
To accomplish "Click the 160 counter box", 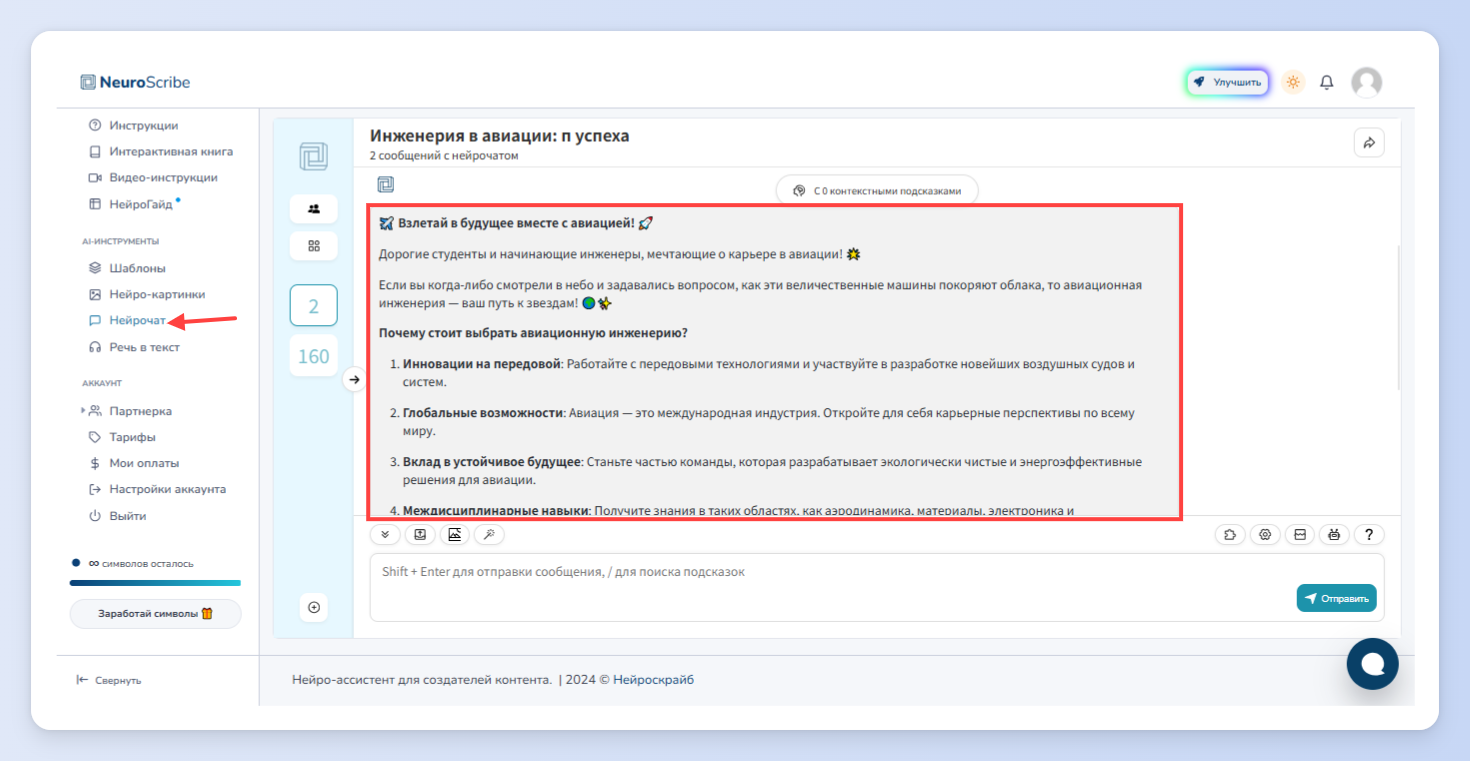I will point(313,356).
